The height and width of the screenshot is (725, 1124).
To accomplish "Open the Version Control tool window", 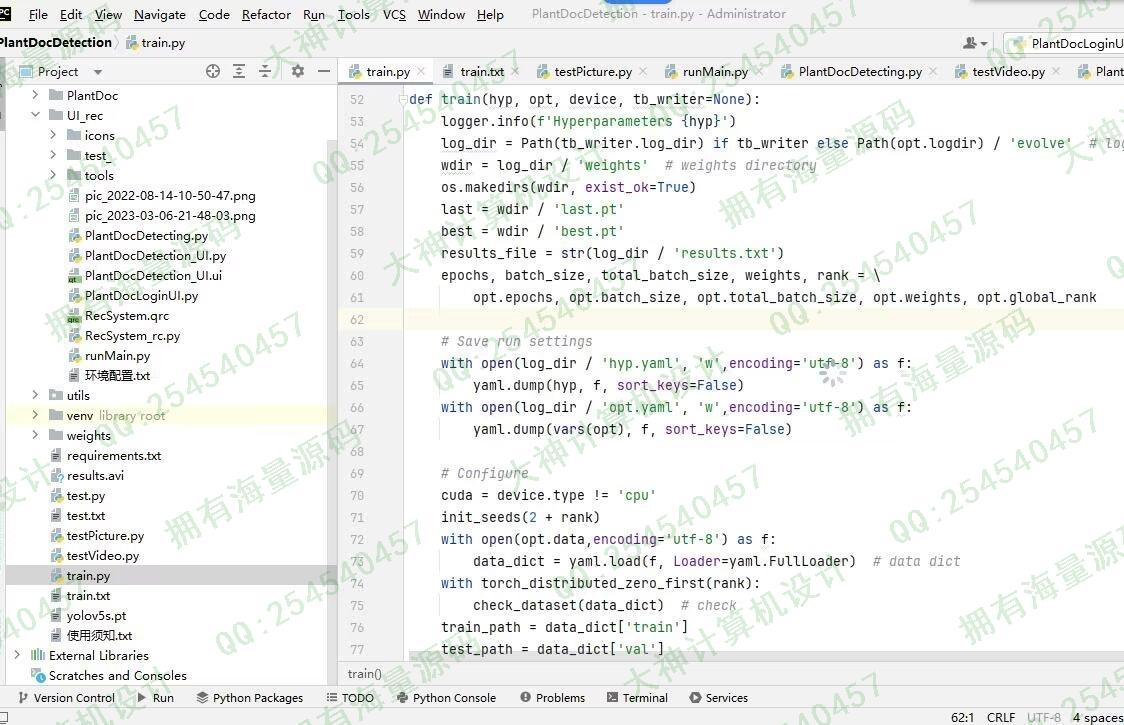I will [x=66, y=698].
